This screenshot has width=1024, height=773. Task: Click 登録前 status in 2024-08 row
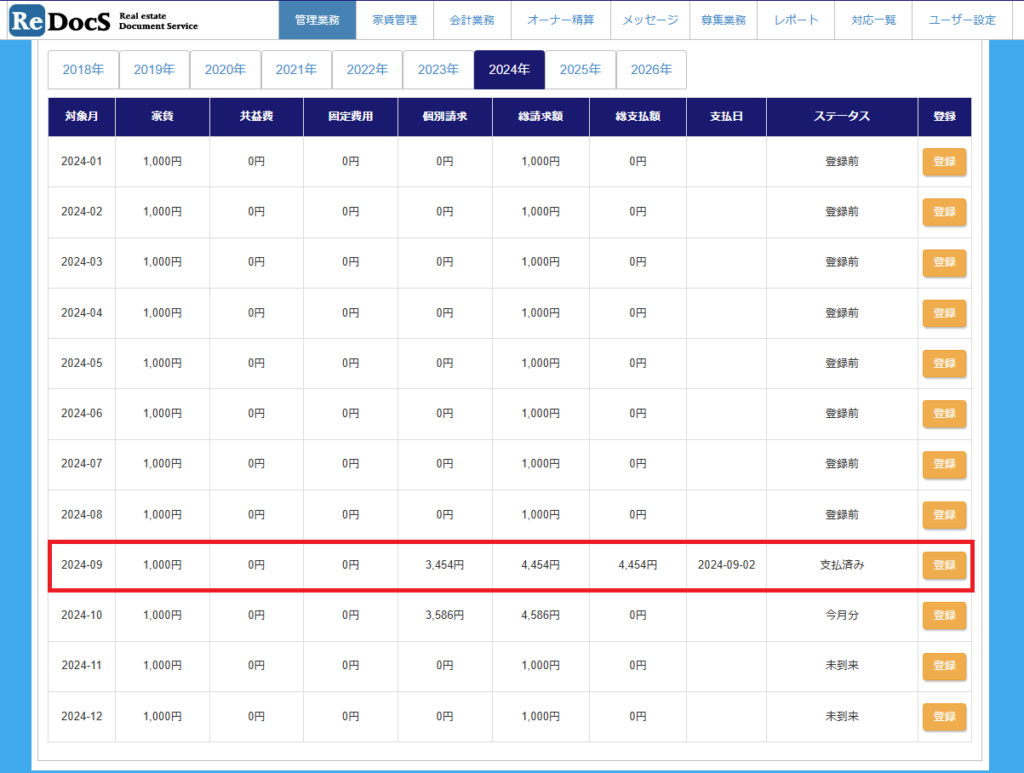842,514
